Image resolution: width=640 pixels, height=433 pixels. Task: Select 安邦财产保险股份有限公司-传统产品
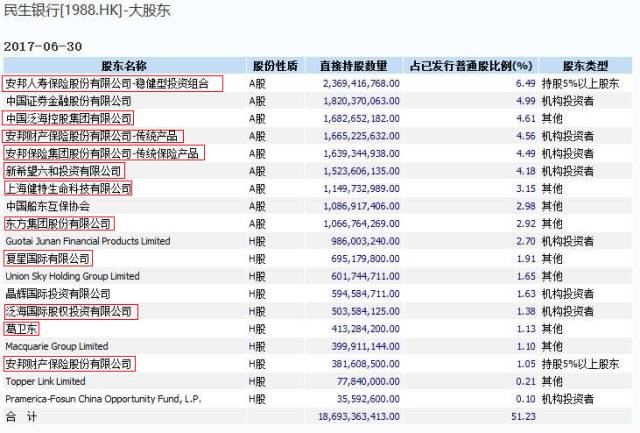[92, 136]
